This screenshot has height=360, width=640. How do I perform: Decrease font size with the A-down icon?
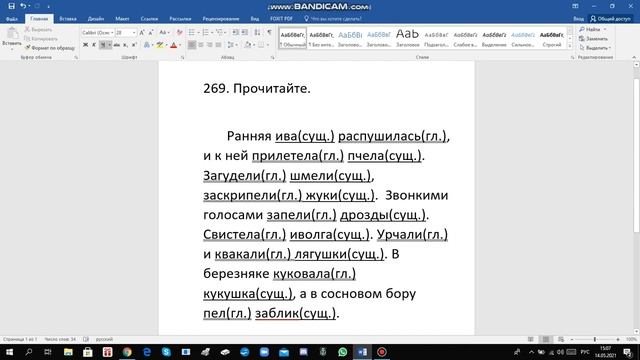pos(151,33)
